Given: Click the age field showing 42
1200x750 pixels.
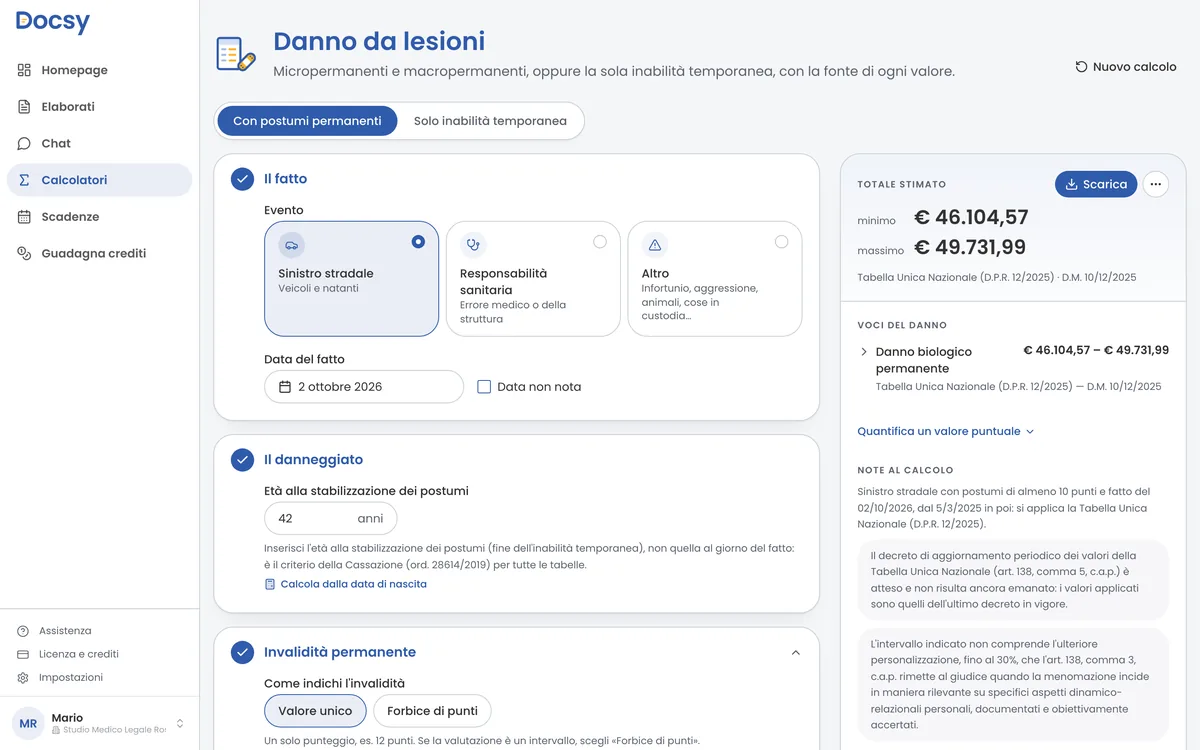Looking at the screenshot, I should pyautogui.click(x=330, y=519).
